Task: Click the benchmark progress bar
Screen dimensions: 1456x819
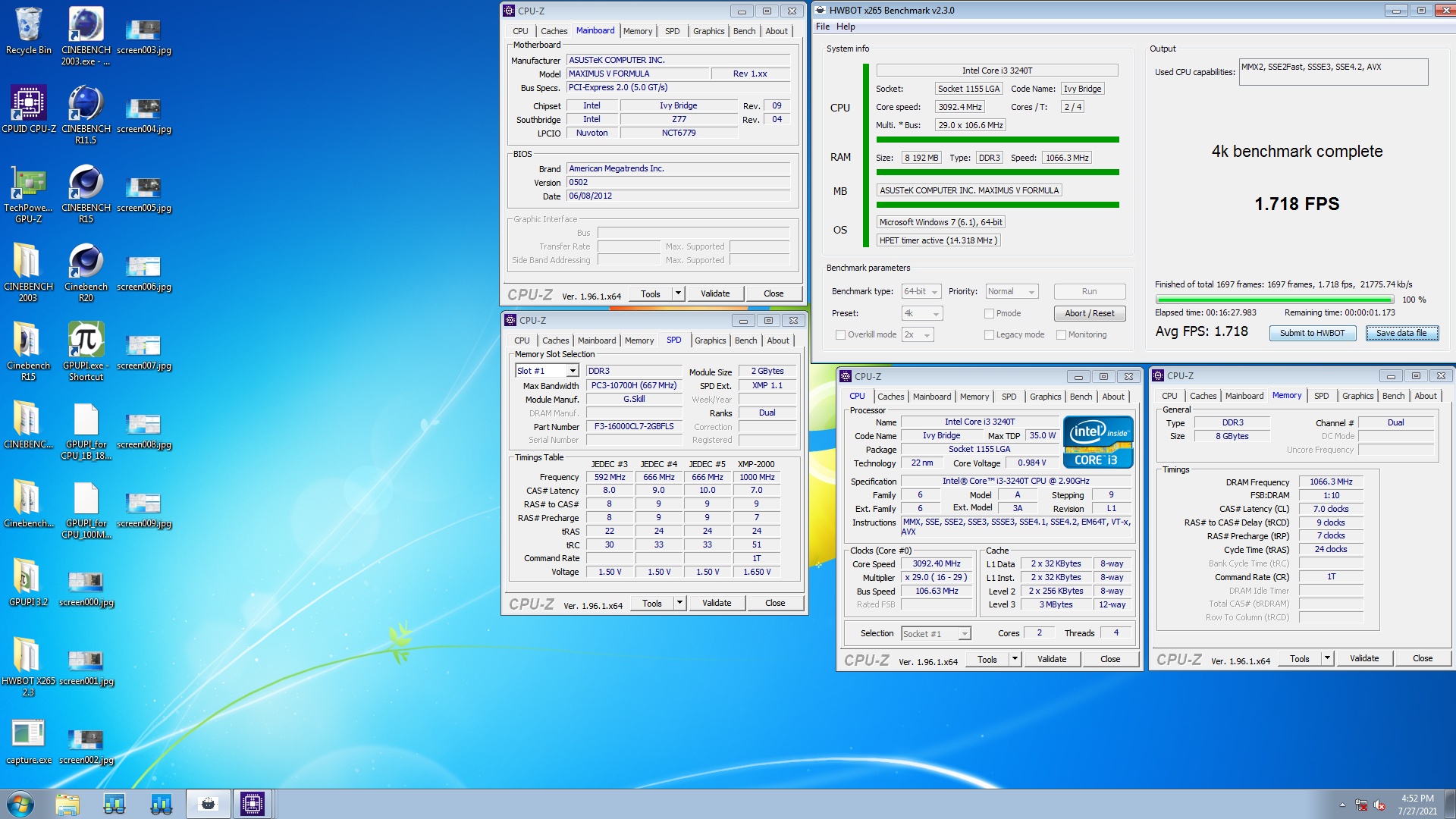Action: 1275,300
